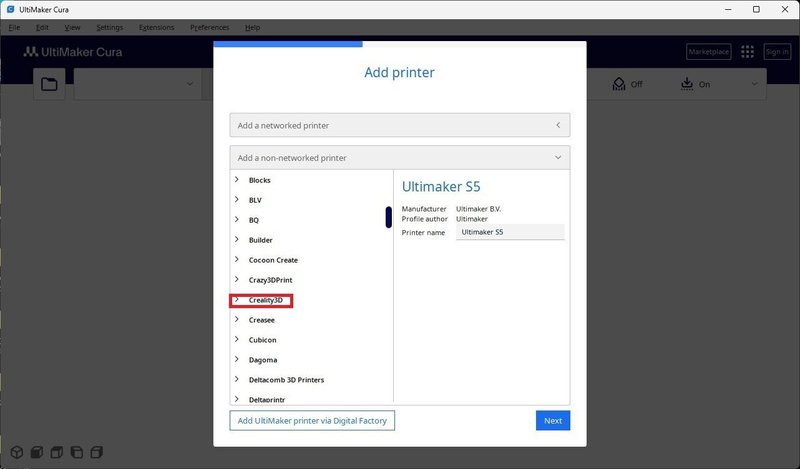The width and height of the screenshot is (800, 469).
Task: Expand the Cocoon Create group
Action: point(237,259)
